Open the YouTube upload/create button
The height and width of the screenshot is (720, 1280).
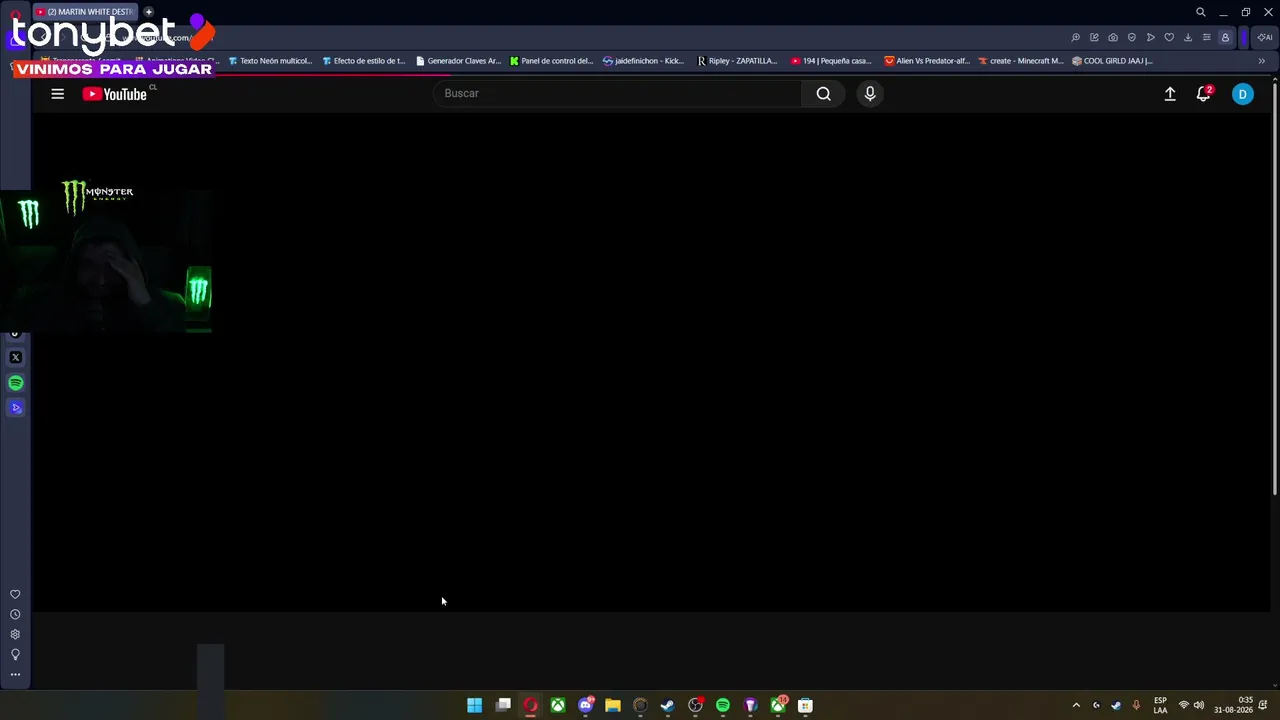1170,94
